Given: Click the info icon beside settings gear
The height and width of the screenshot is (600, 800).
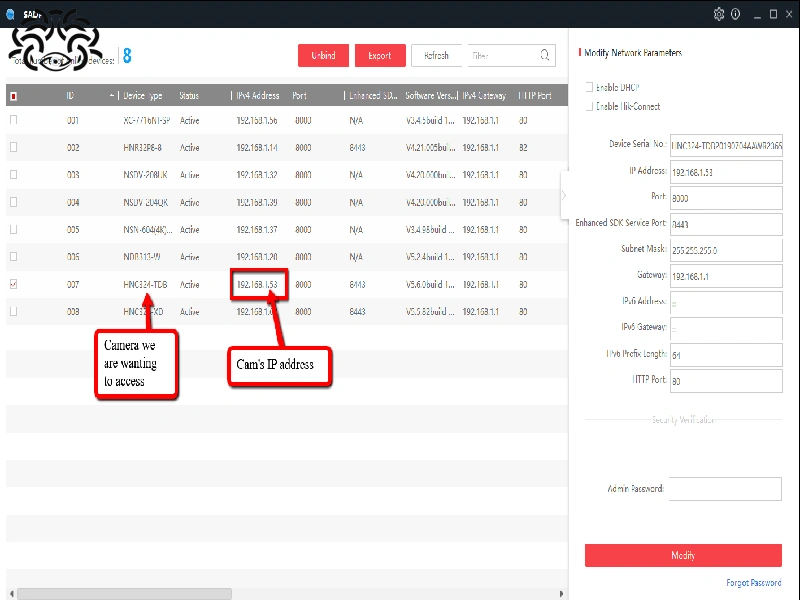Looking at the screenshot, I should pyautogui.click(x=735, y=14).
